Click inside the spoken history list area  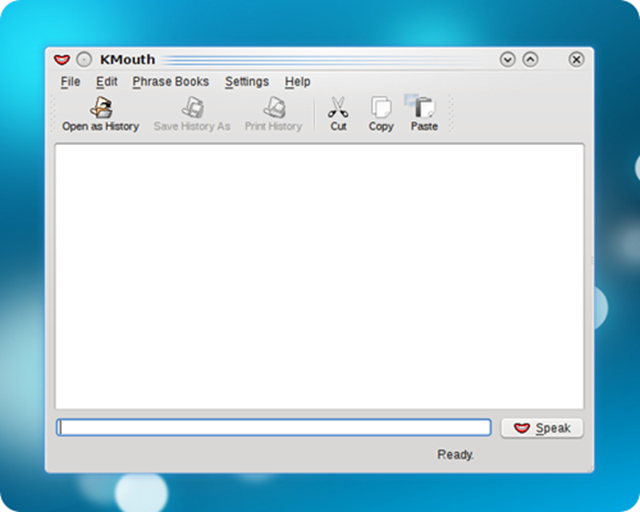click(320, 276)
